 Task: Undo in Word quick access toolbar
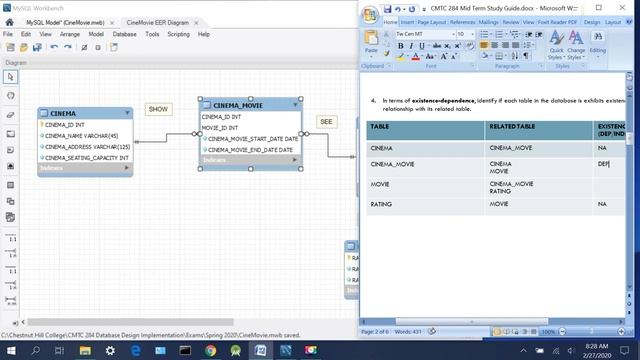click(398, 9)
